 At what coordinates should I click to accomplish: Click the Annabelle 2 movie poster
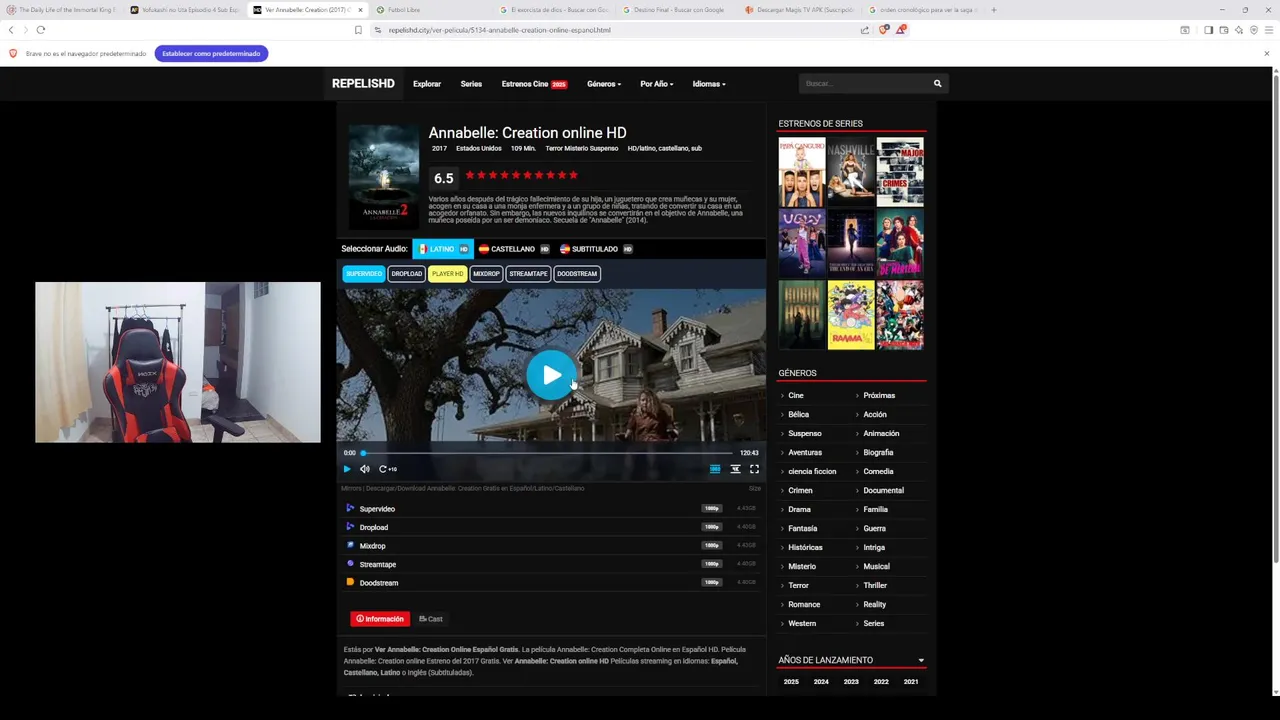(x=383, y=177)
